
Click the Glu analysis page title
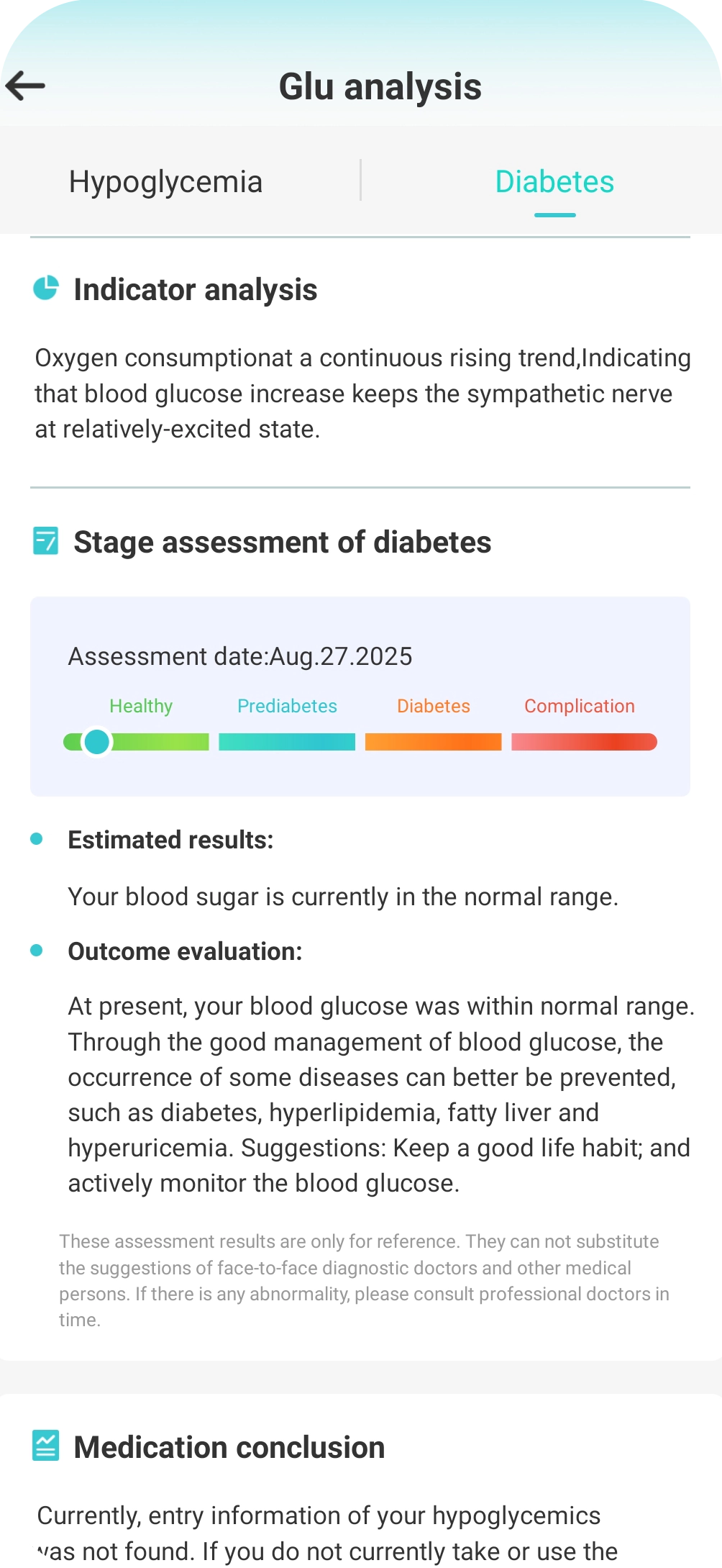[x=380, y=86]
